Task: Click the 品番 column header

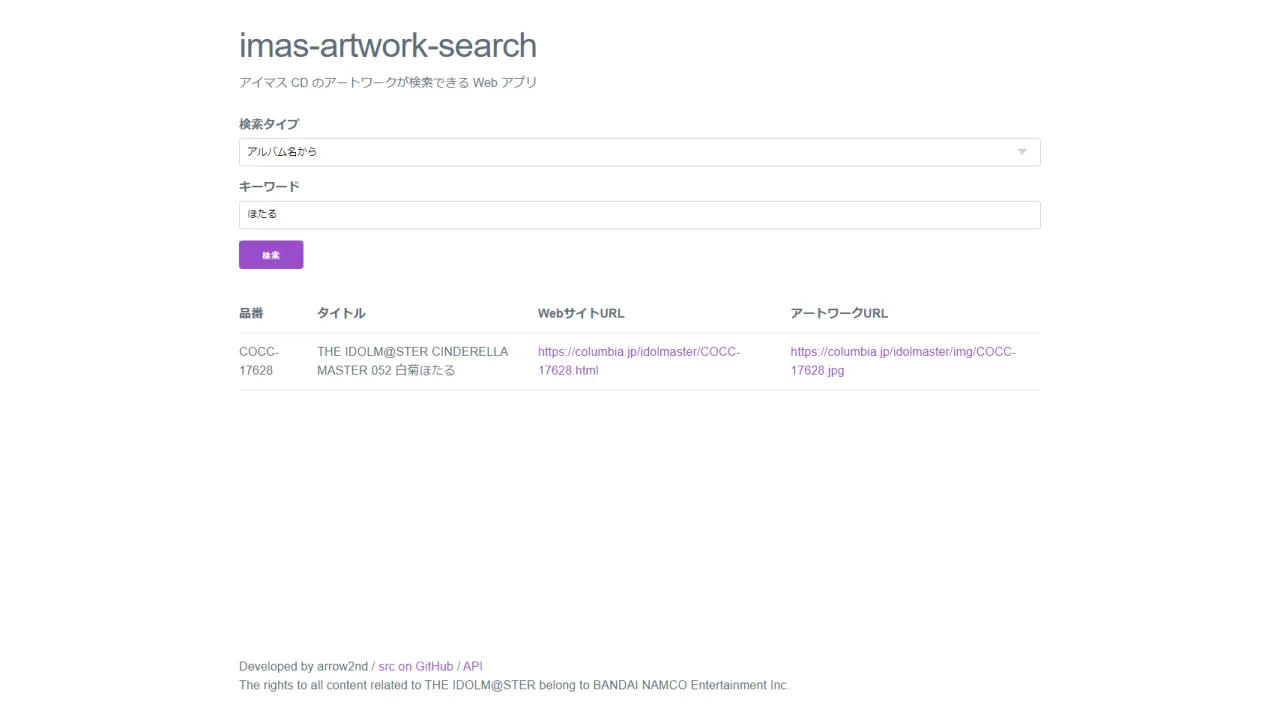Action: pos(251,313)
